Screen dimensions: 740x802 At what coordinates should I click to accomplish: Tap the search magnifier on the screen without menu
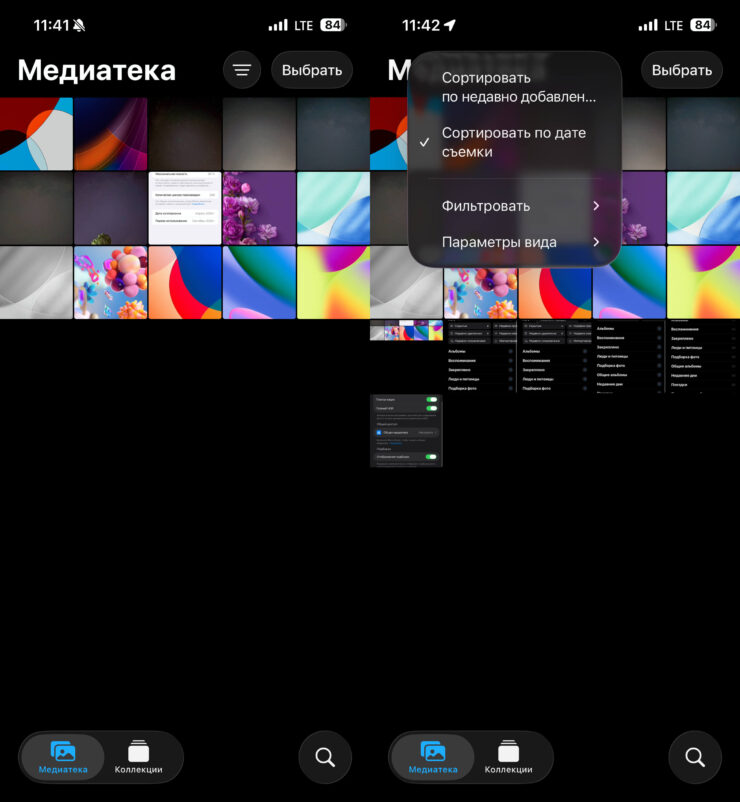[x=325, y=757]
